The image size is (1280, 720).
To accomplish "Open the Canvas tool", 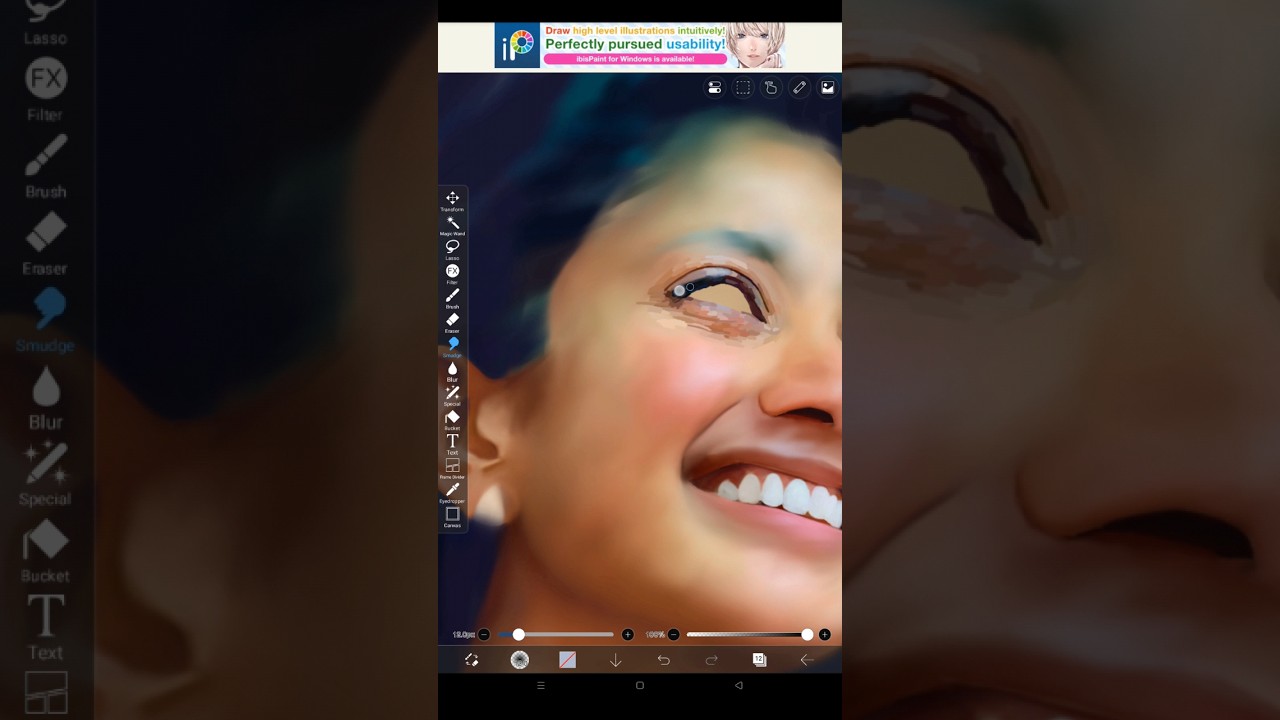I will [x=452, y=517].
